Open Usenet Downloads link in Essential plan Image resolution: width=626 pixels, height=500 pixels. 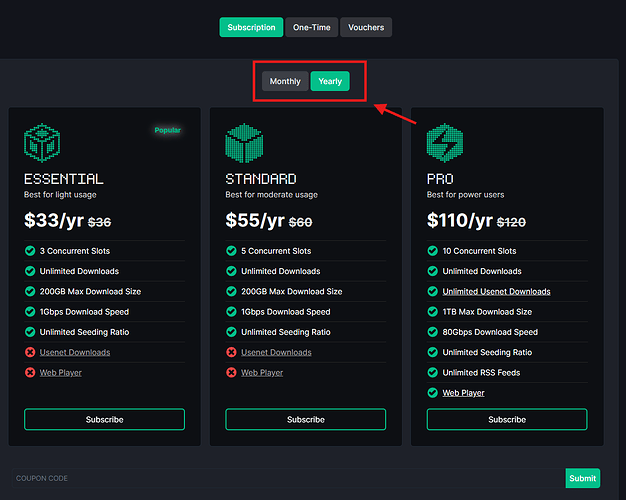[75, 352]
